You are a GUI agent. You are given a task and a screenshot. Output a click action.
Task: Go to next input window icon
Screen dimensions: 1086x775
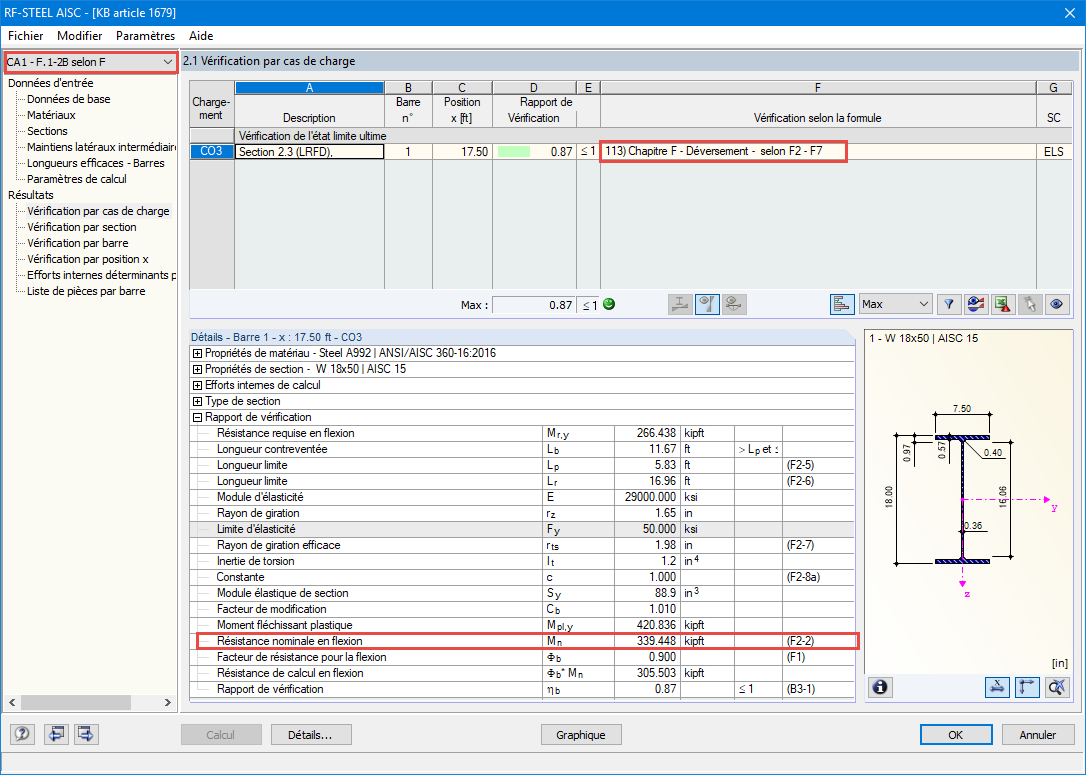coord(86,734)
